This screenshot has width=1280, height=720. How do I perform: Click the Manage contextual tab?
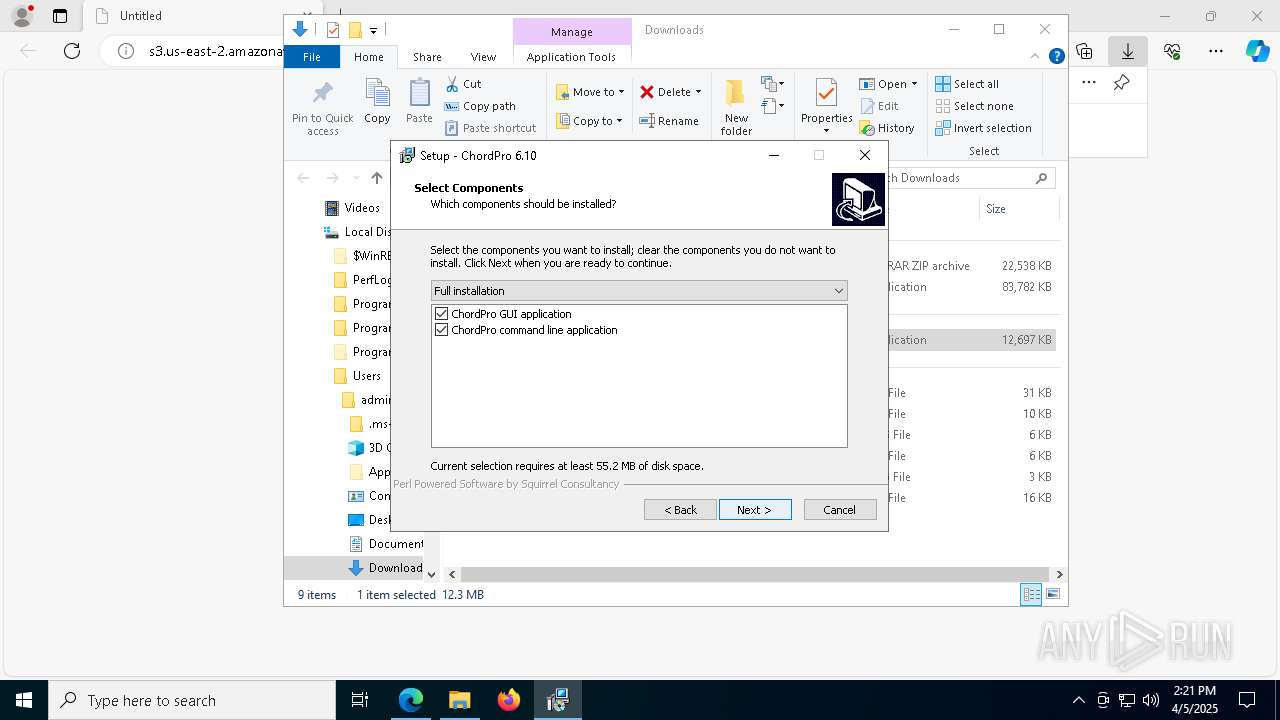click(572, 32)
